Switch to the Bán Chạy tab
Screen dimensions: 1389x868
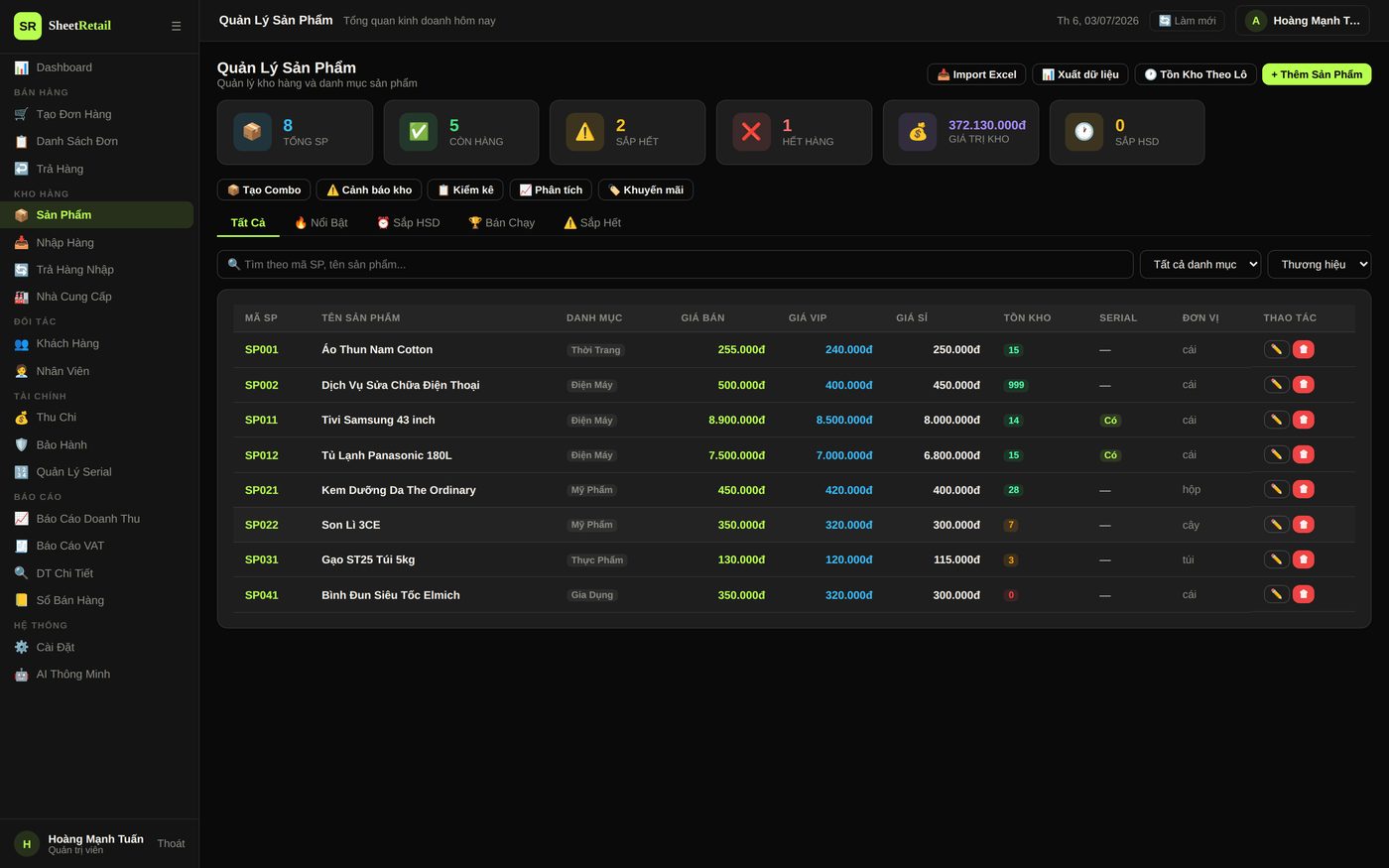click(x=502, y=223)
